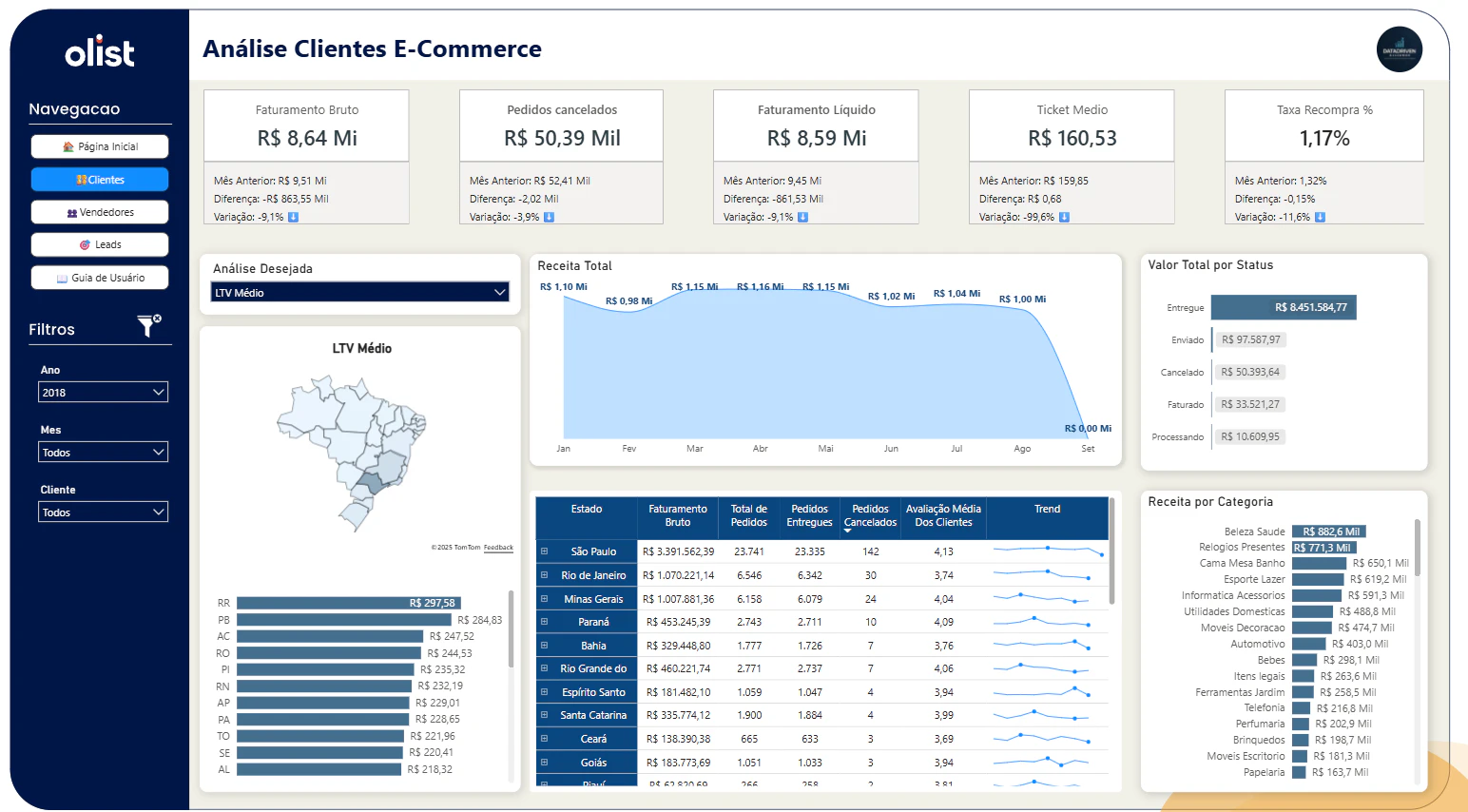Expand the Bahia row
Viewport: 1468px width, 812px height.
(545, 646)
